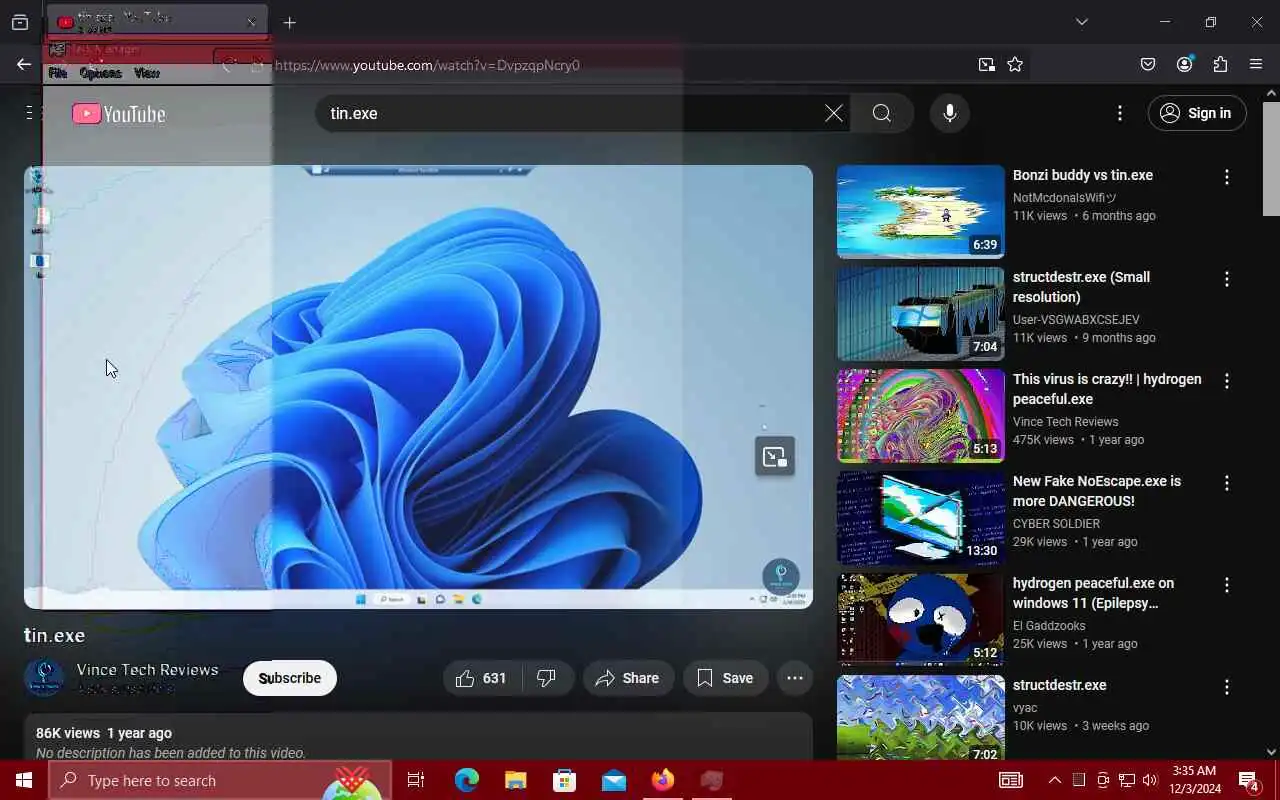Pop out video with picture-in-picture button
This screenshot has height=800, width=1280.
(x=775, y=456)
